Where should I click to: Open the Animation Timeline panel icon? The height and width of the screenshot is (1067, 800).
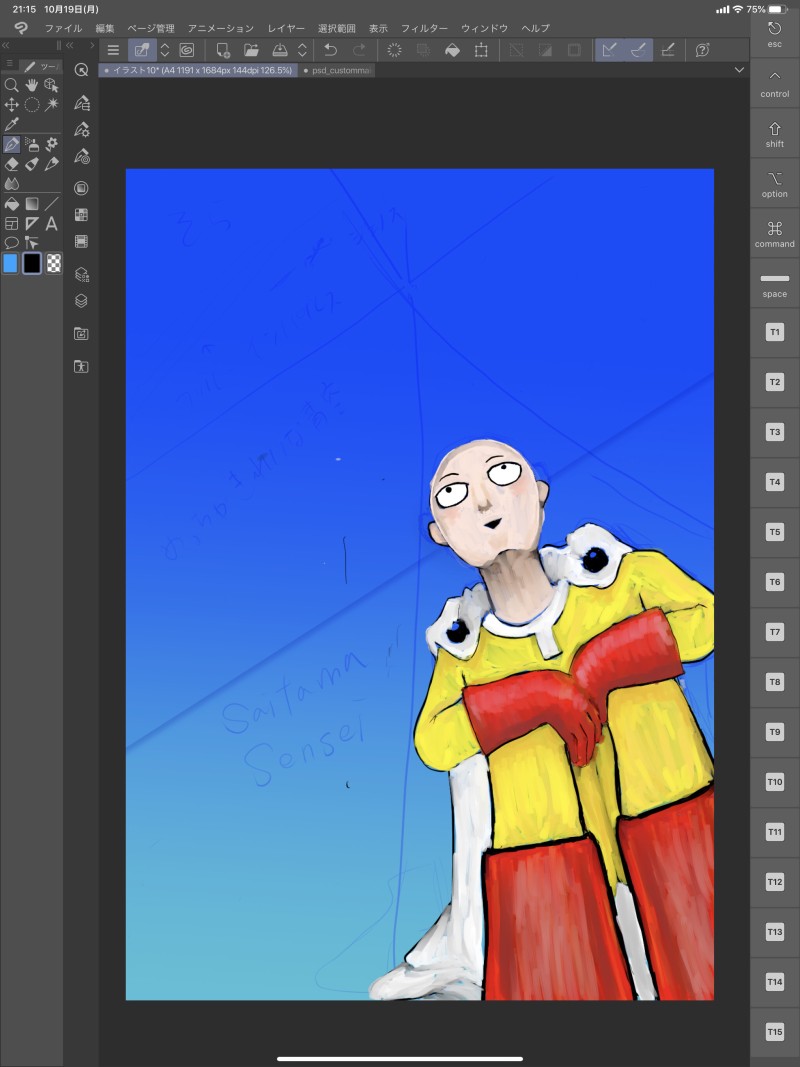(x=81, y=242)
